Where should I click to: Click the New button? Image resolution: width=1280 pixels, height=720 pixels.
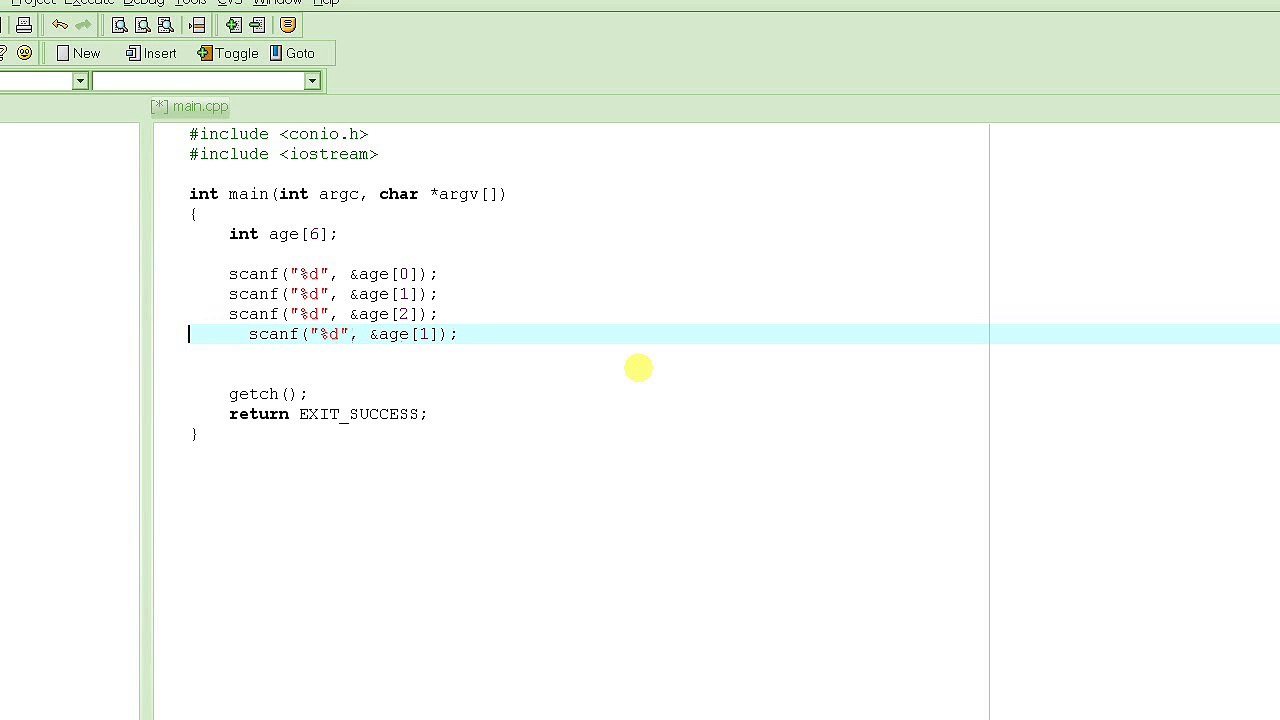[x=78, y=53]
